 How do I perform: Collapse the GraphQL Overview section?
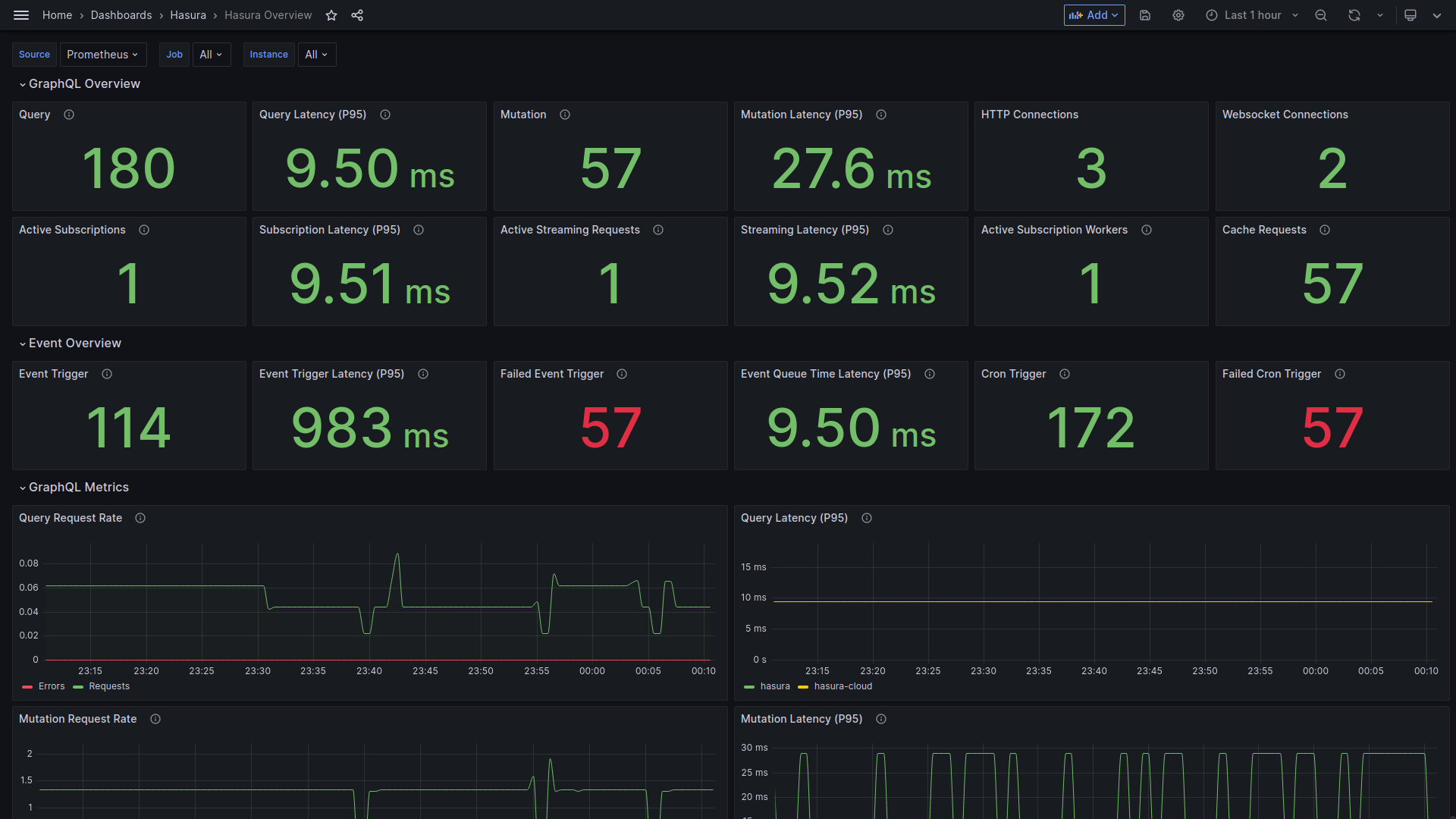79,83
